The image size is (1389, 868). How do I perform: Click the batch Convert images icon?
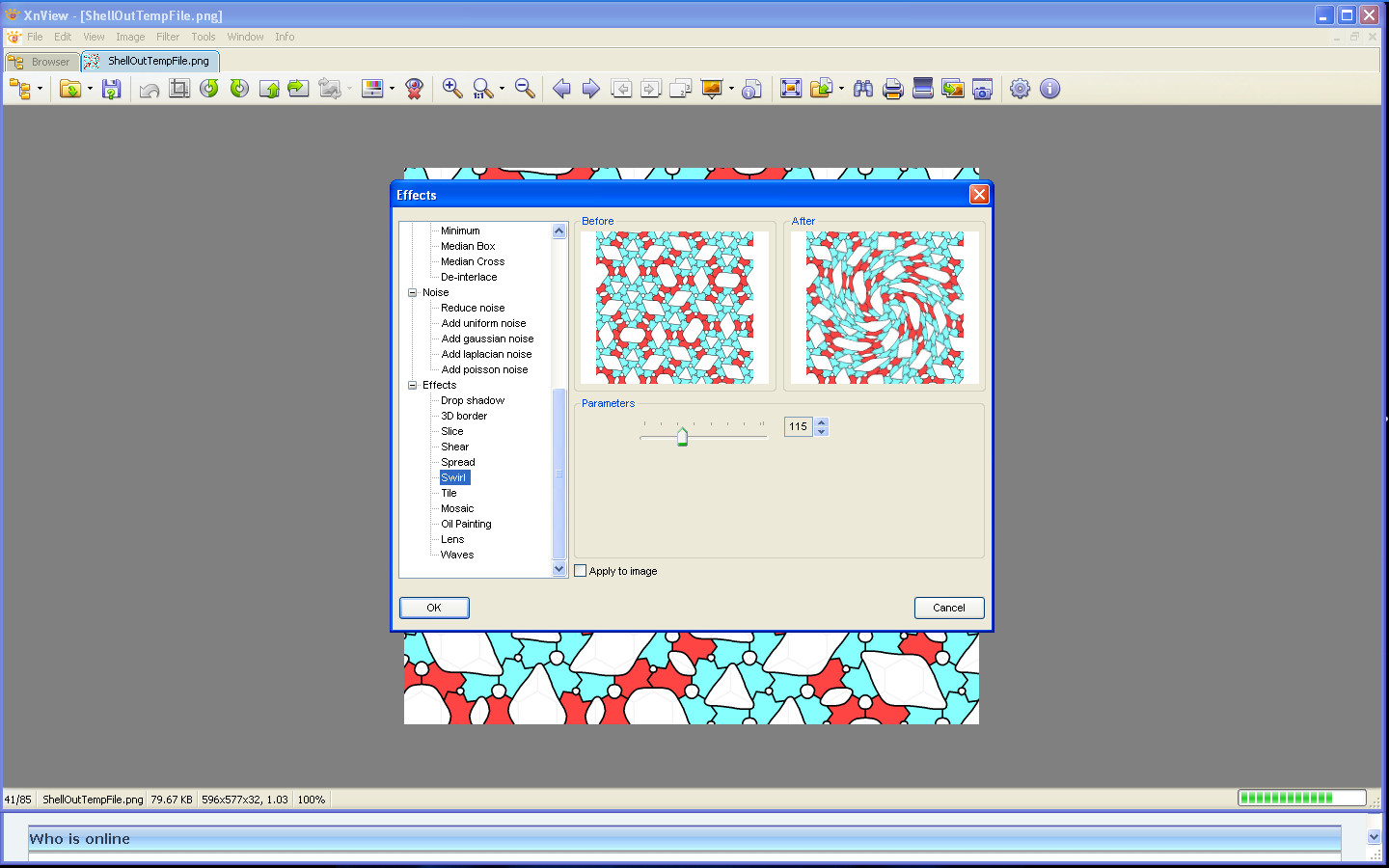click(953, 89)
